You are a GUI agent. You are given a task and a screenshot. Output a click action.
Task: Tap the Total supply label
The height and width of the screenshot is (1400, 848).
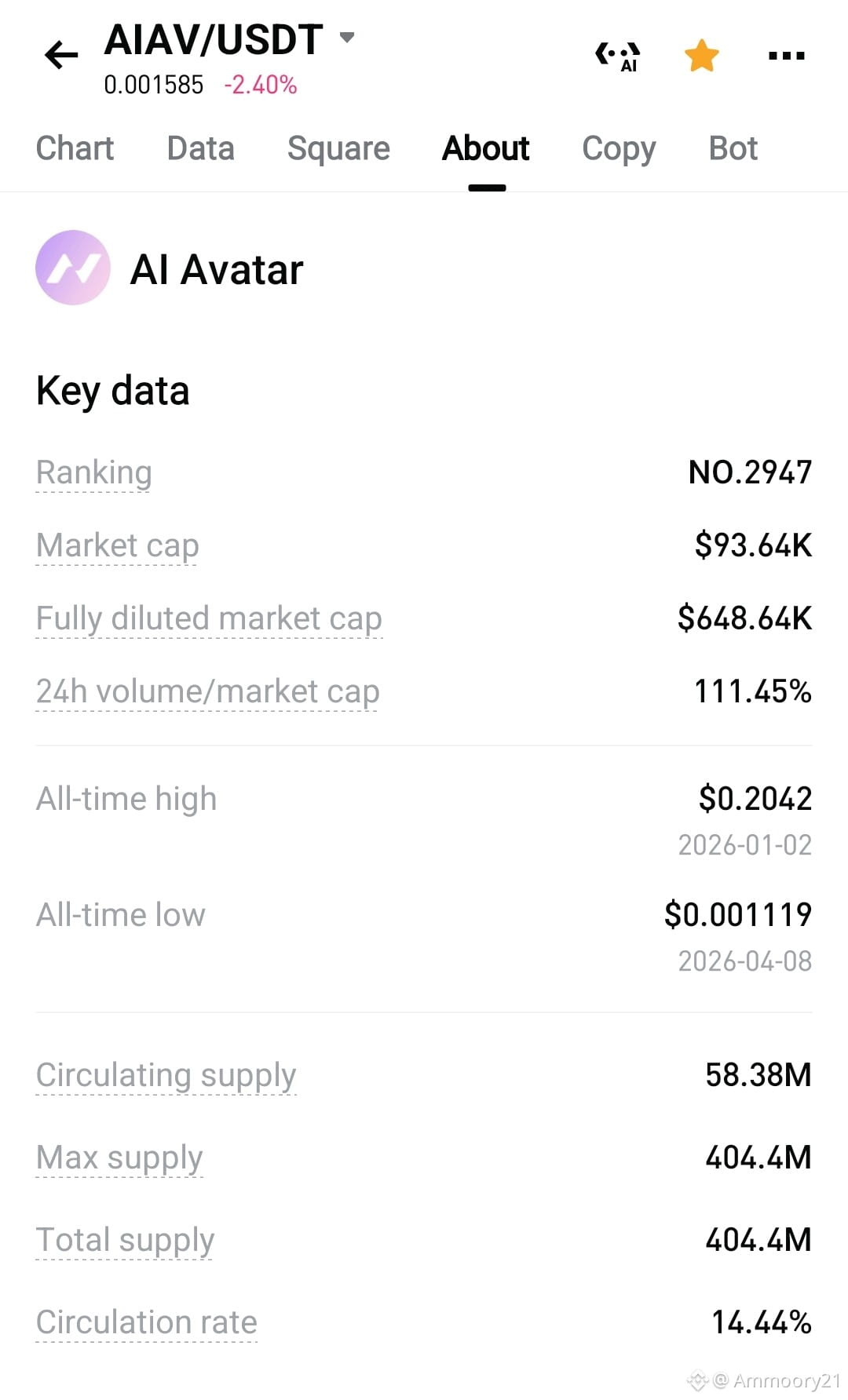125,1241
